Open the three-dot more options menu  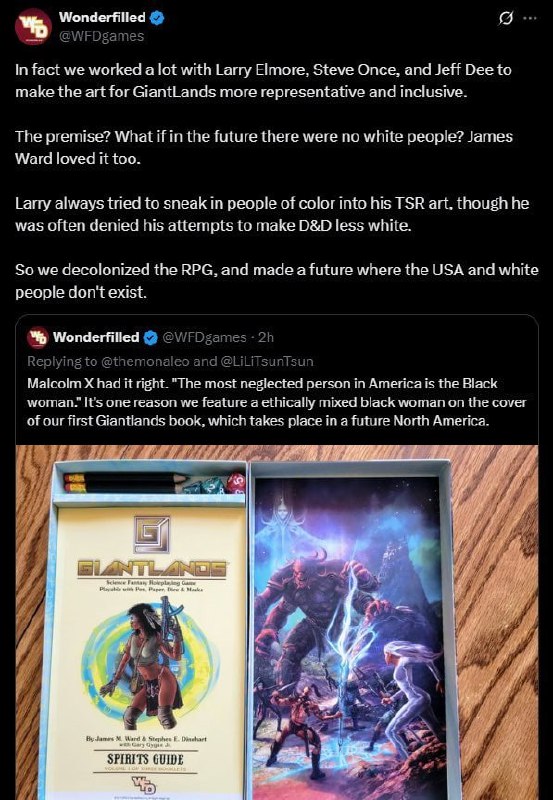pyautogui.click(x=530, y=18)
